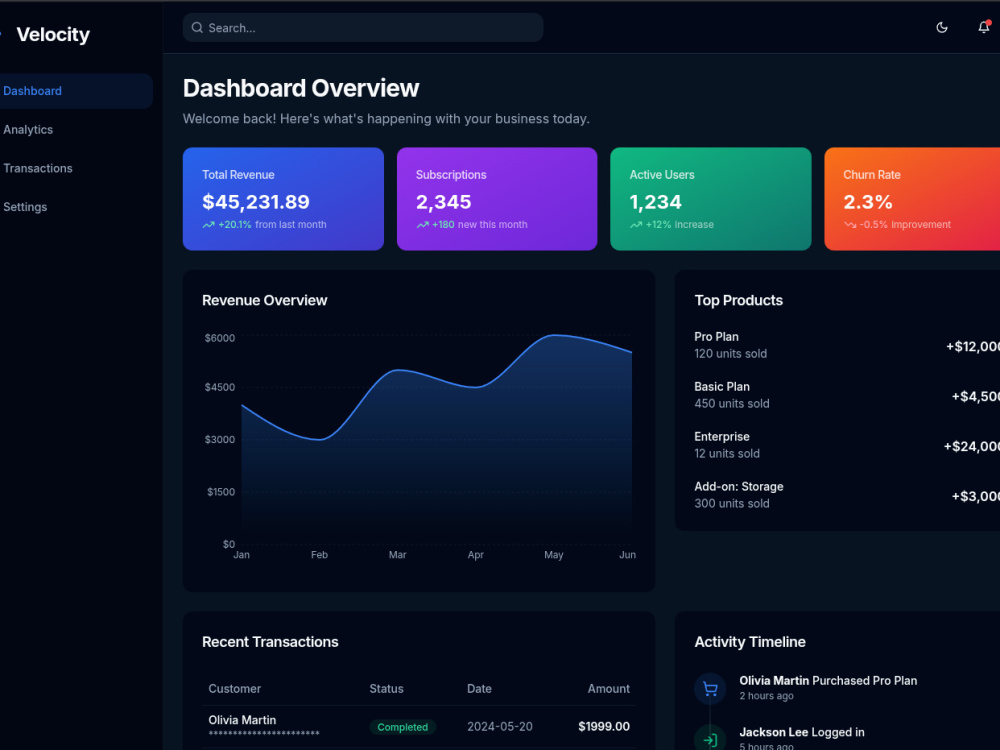Click the Feb label on chart axis

(320, 555)
